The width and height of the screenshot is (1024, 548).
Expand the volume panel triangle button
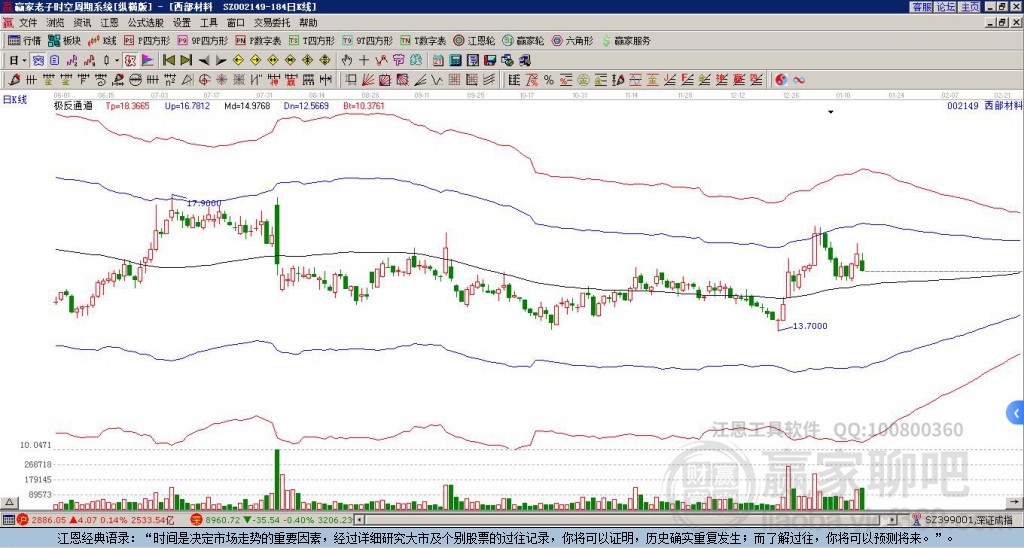9,502
